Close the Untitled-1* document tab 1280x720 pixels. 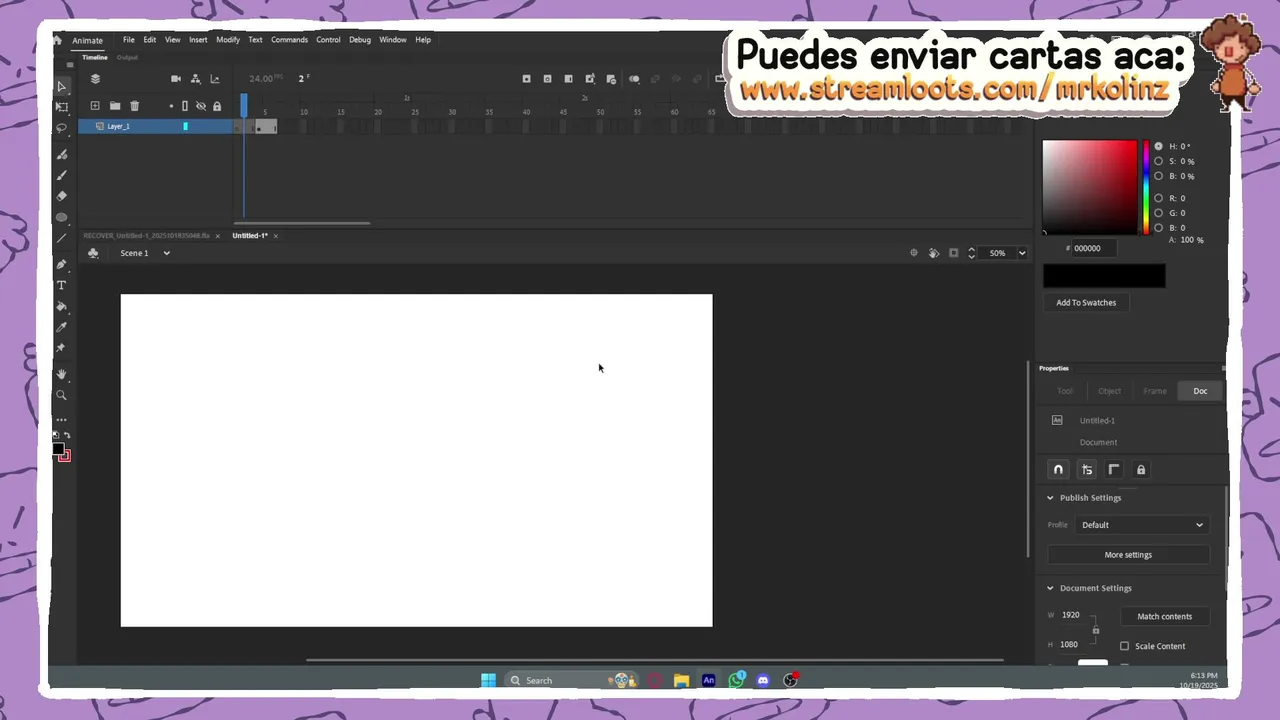click(276, 236)
